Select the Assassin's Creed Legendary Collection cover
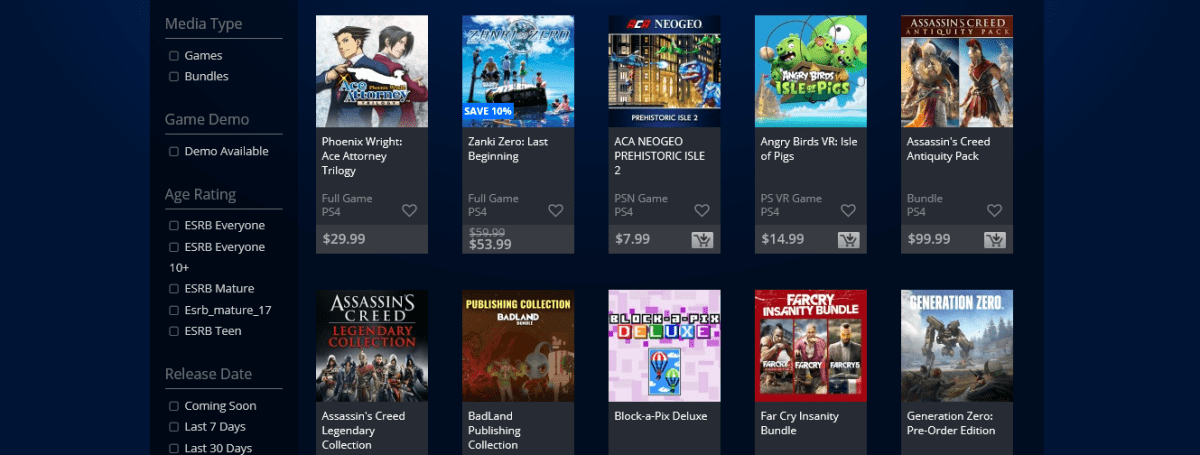Image resolution: width=1200 pixels, height=455 pixels. [372, 346]
